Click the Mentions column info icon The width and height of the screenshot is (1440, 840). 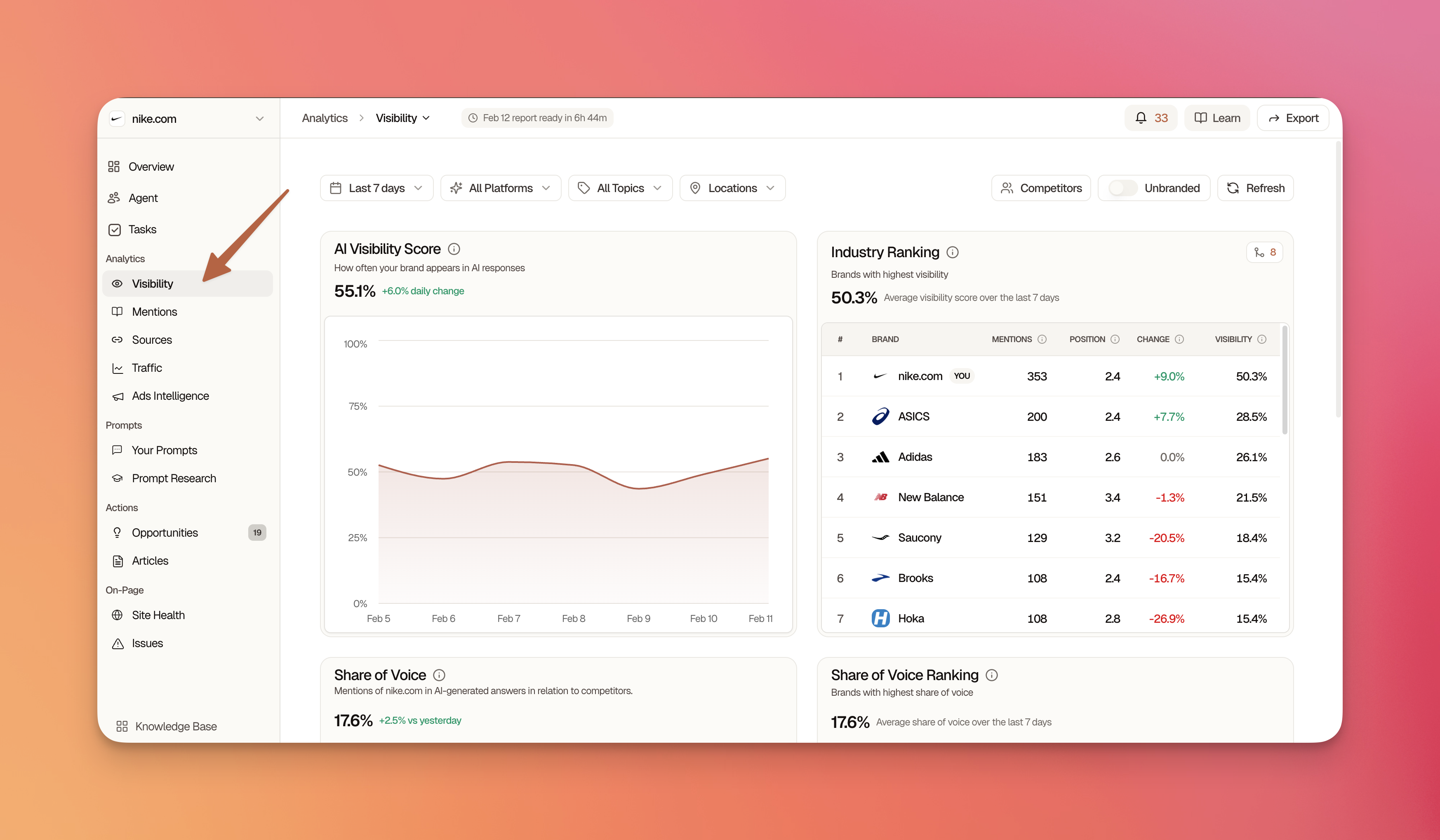click(x=1042, y=339)
